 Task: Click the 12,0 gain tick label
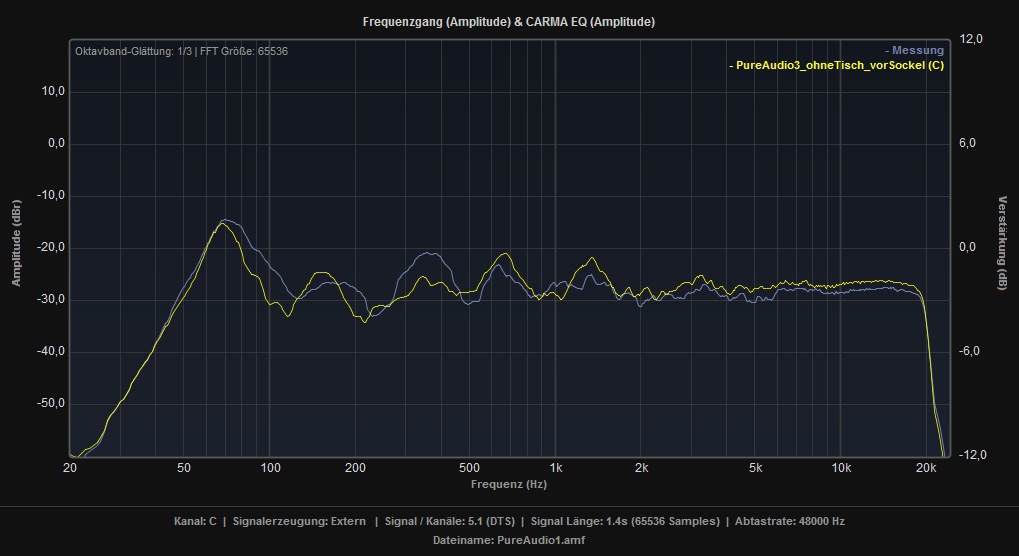972,39
